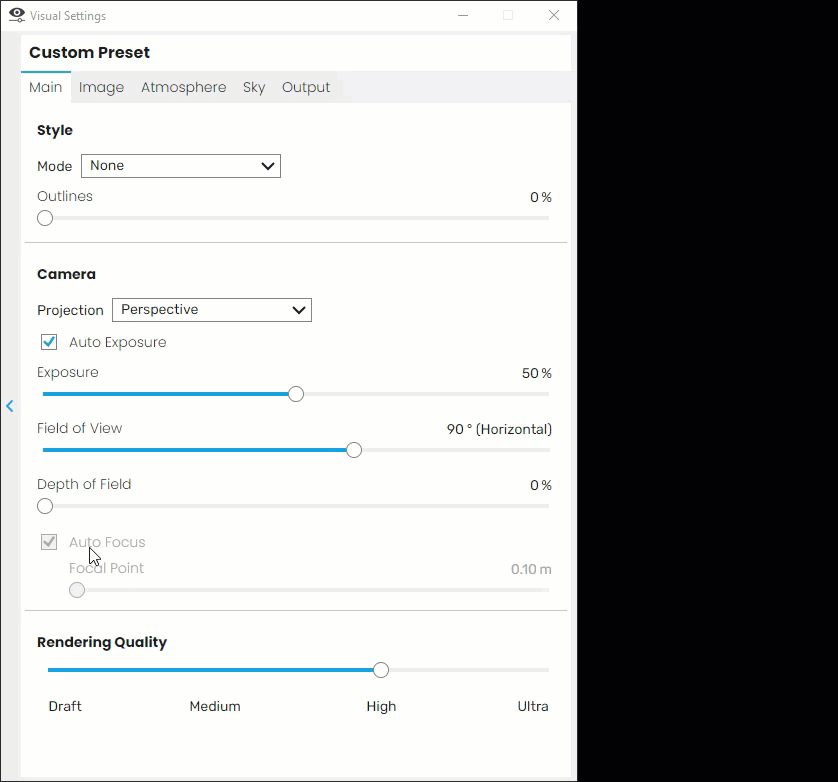This screenshot has height=782, width=838.
Task: Minimize the Visual Settings window
Action: [x=463, y=16]
